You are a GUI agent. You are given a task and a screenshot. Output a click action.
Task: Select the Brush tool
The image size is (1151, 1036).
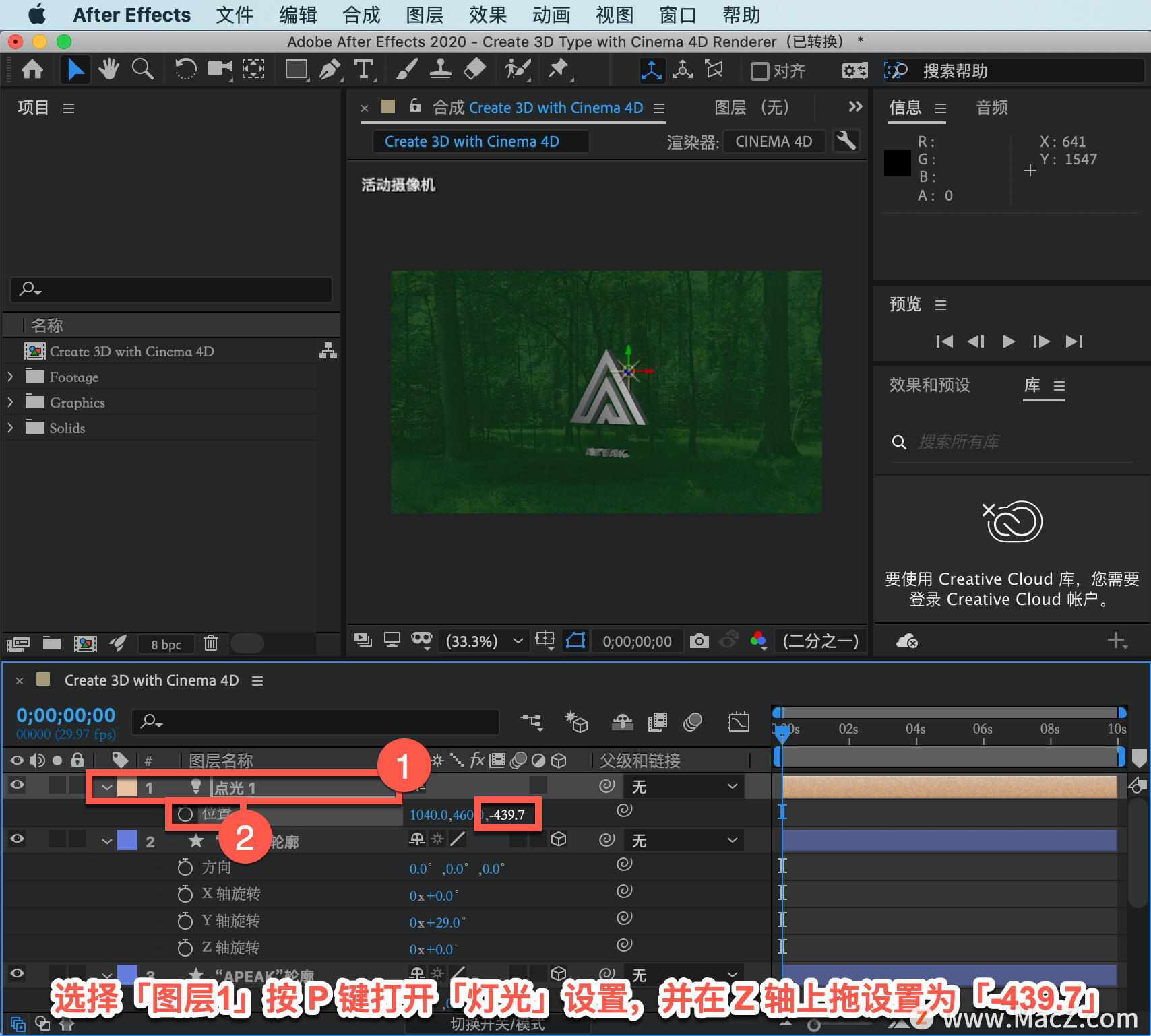click(407, 70)
